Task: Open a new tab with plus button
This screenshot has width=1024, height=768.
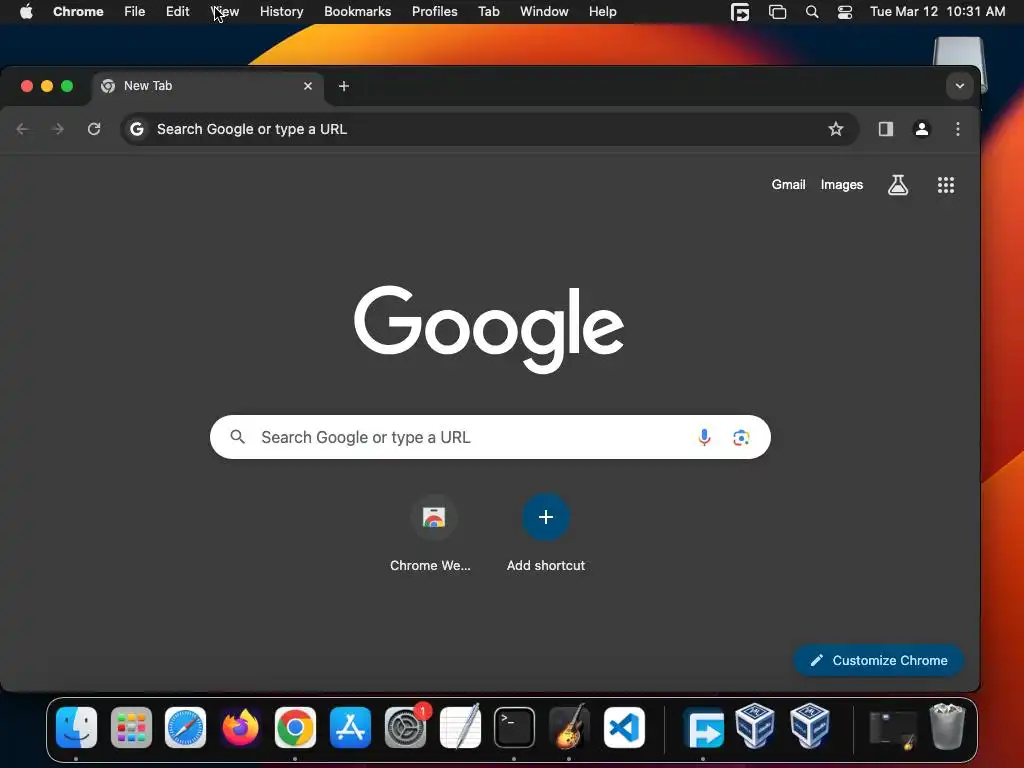Action: [344, 86]
